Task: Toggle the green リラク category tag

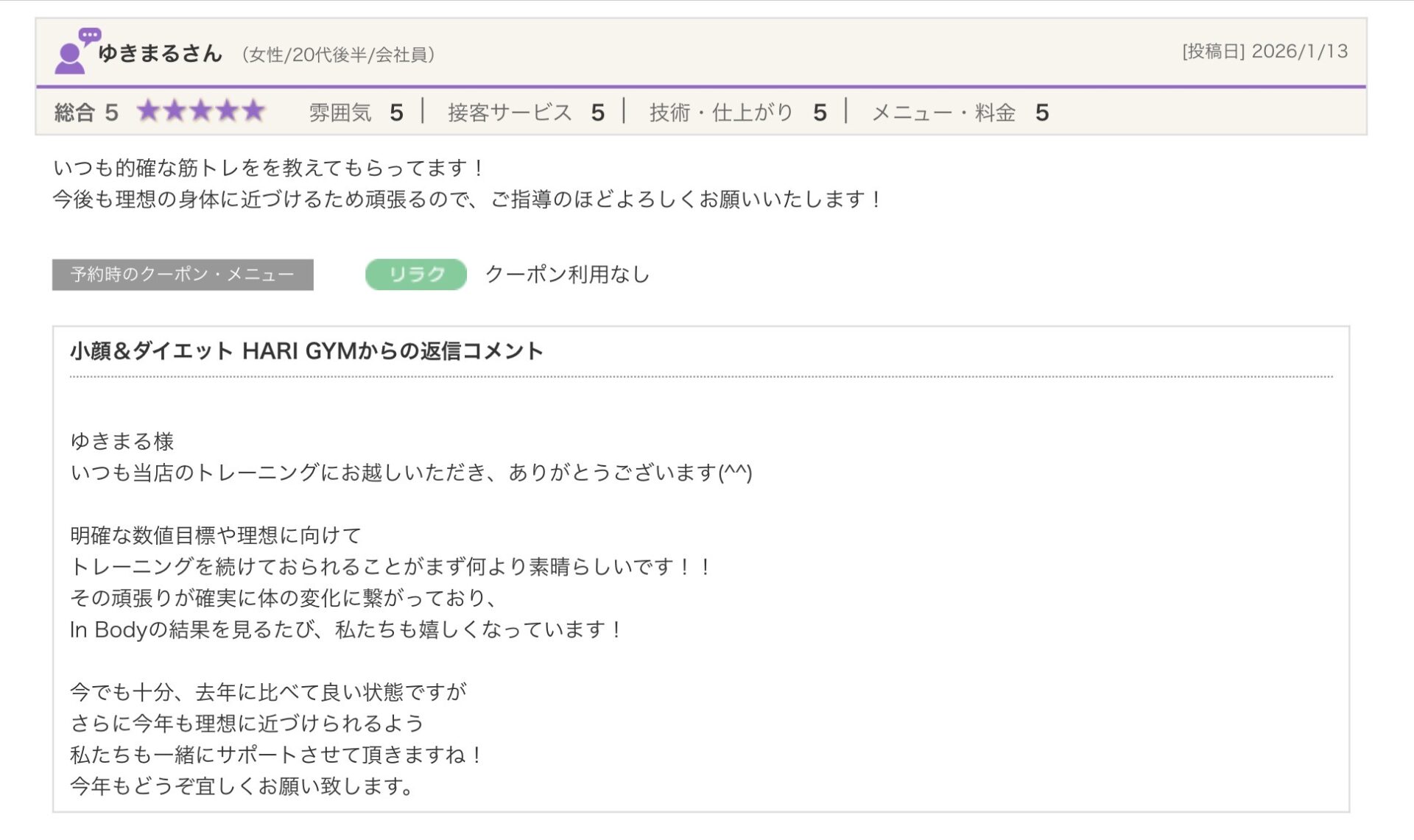Action: click(416, 275)
